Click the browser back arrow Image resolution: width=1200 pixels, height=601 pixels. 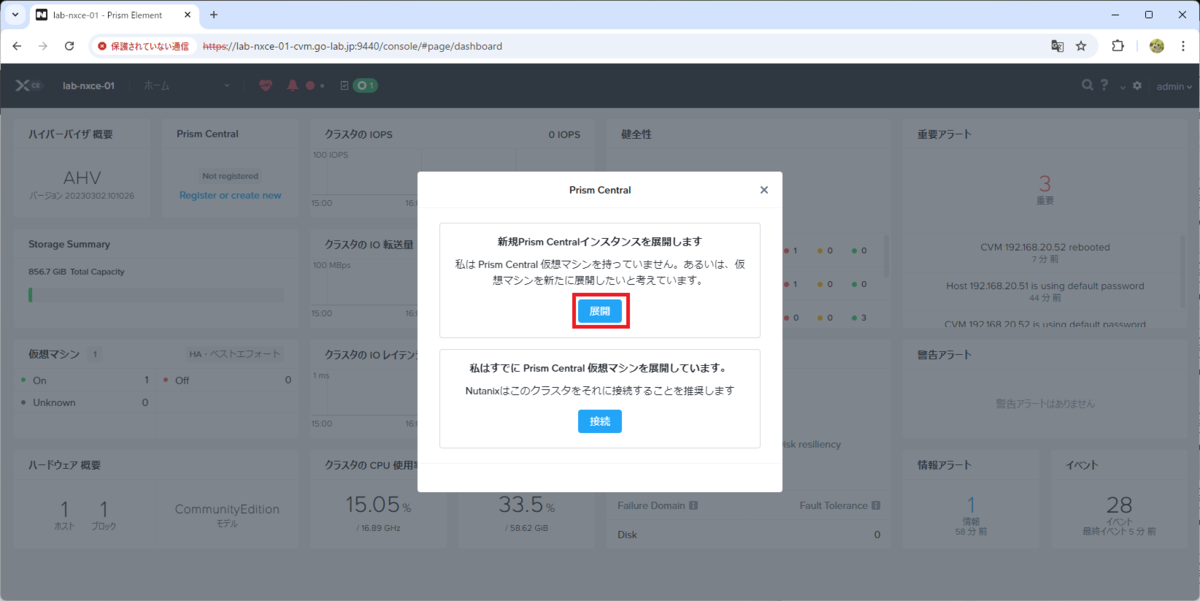[17, 46]
